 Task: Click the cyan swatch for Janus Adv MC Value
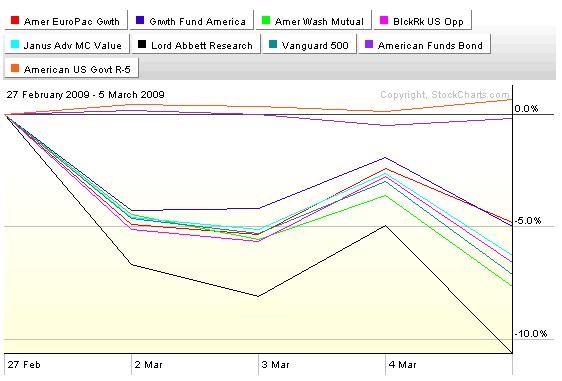[x=15, y=44]
